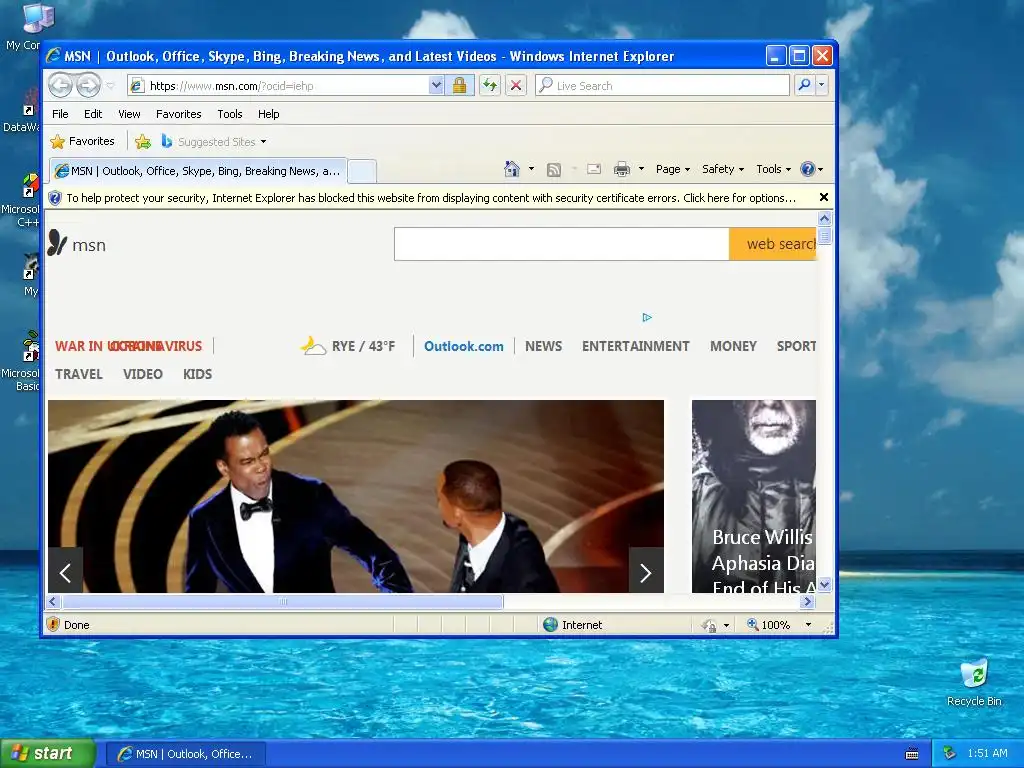Screen dimensions: 1024x768
Task: Go to Home page icon
Action: point(512,169)
